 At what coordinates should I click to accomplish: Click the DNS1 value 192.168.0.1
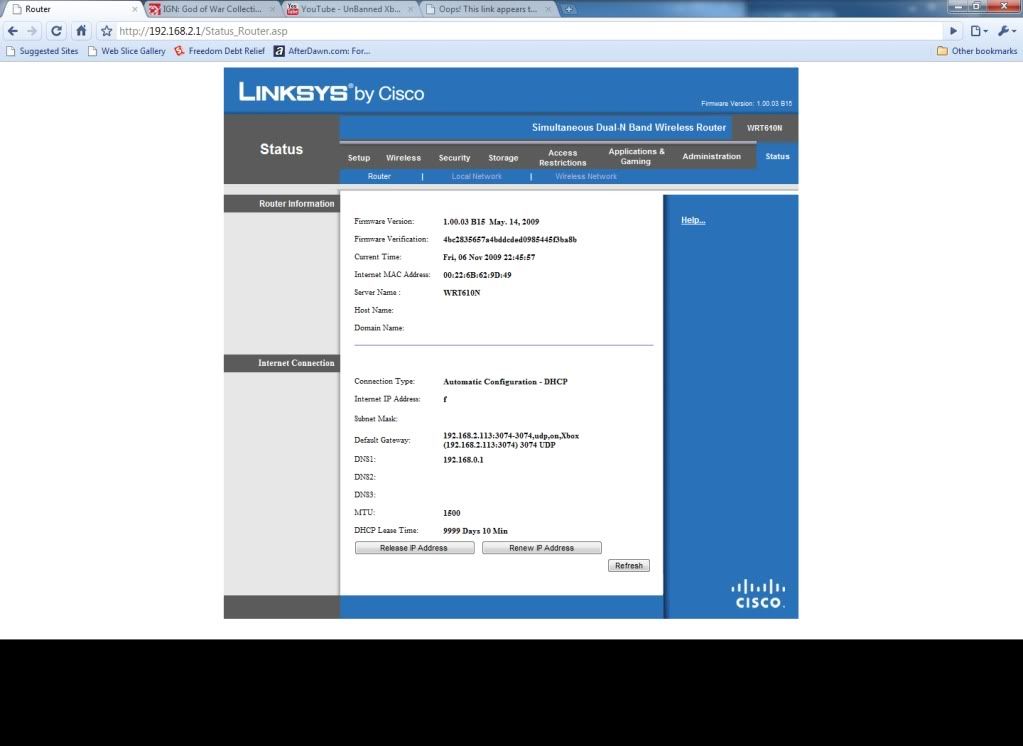463,460
